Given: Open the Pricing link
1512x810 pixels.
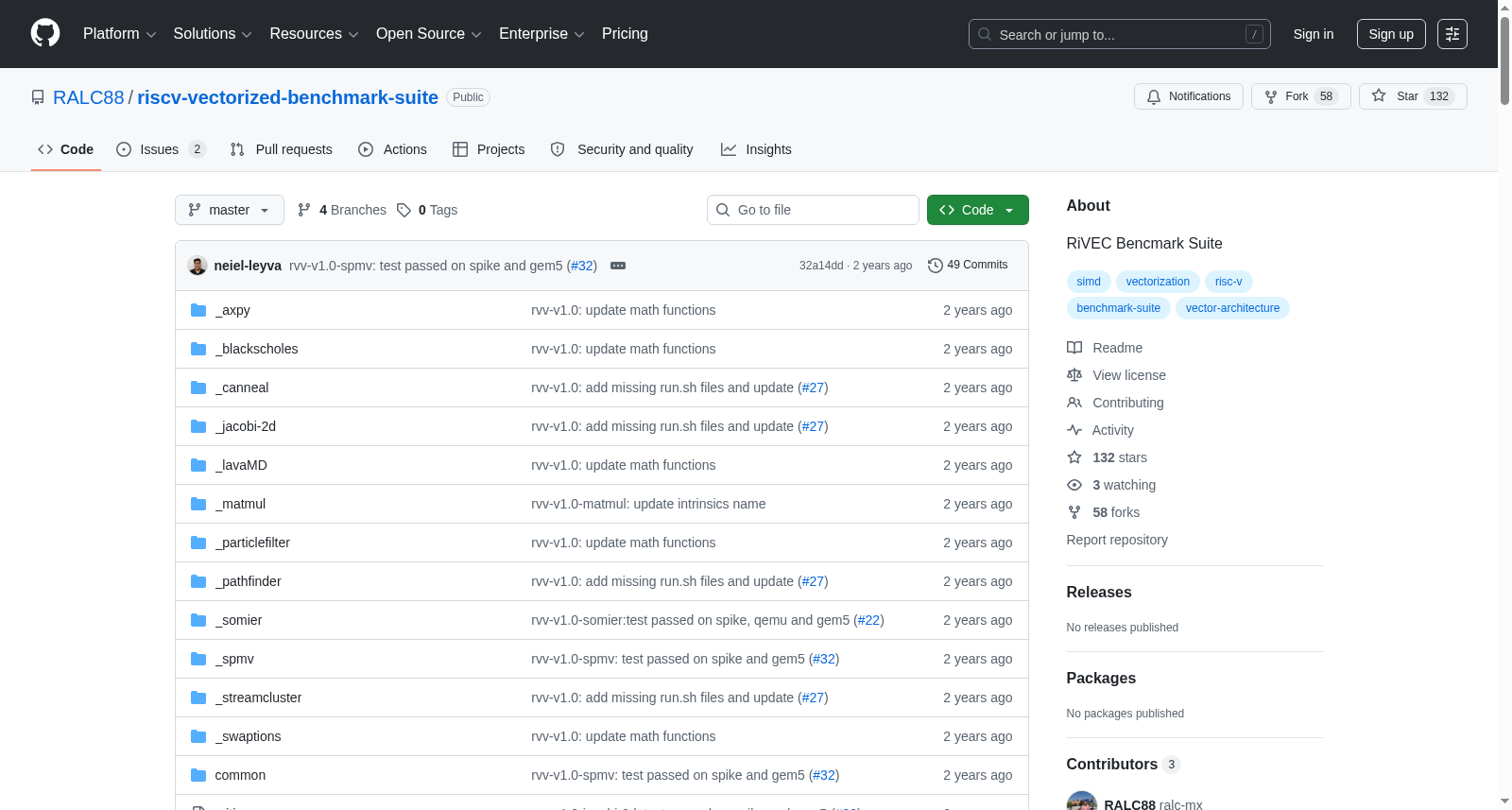Looking at the screenshot, I should click(x=625, y=34).
